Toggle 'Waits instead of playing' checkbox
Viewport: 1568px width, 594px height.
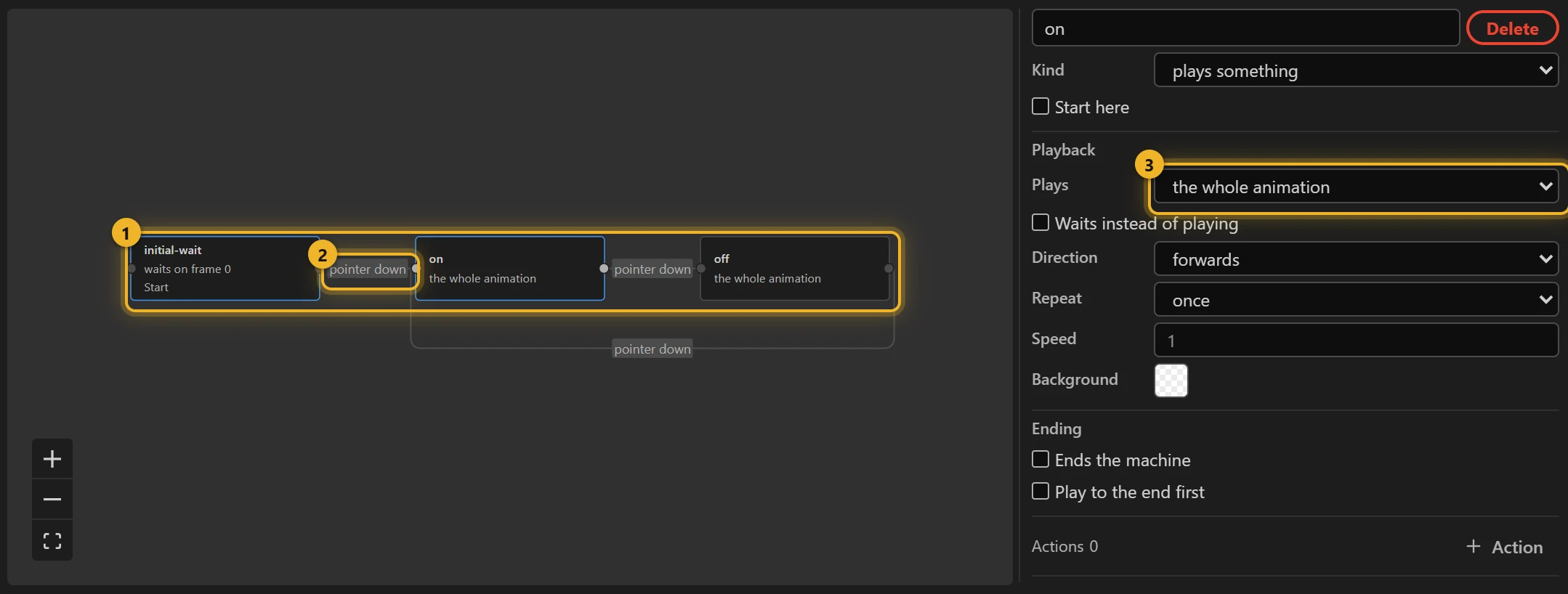tap(1040, 222)
